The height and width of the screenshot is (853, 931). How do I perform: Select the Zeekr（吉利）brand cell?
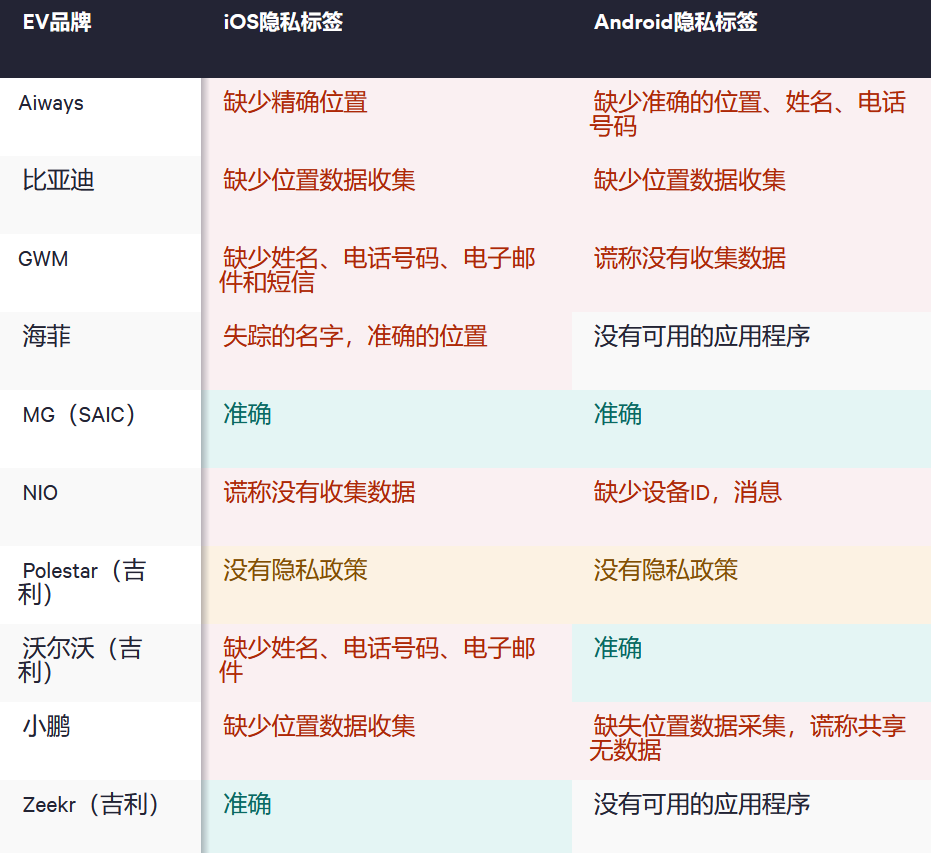pyautogui.click(x=91, y=805)
